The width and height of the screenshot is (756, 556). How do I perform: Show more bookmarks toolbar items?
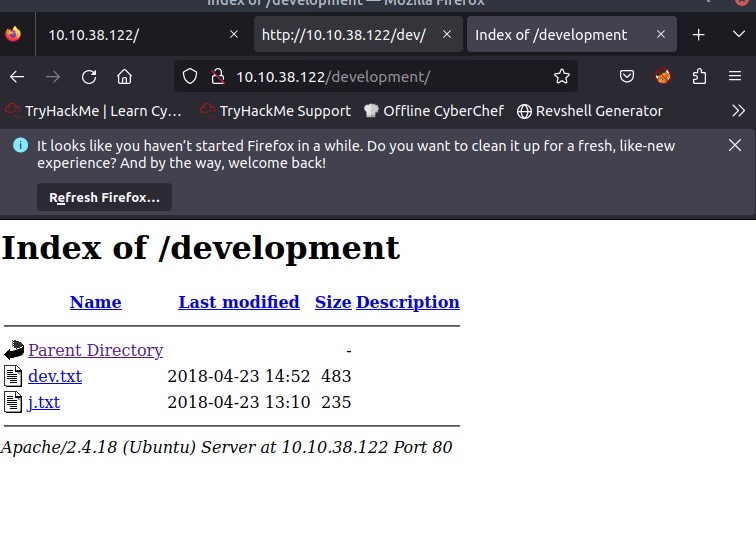coord(738,111)
